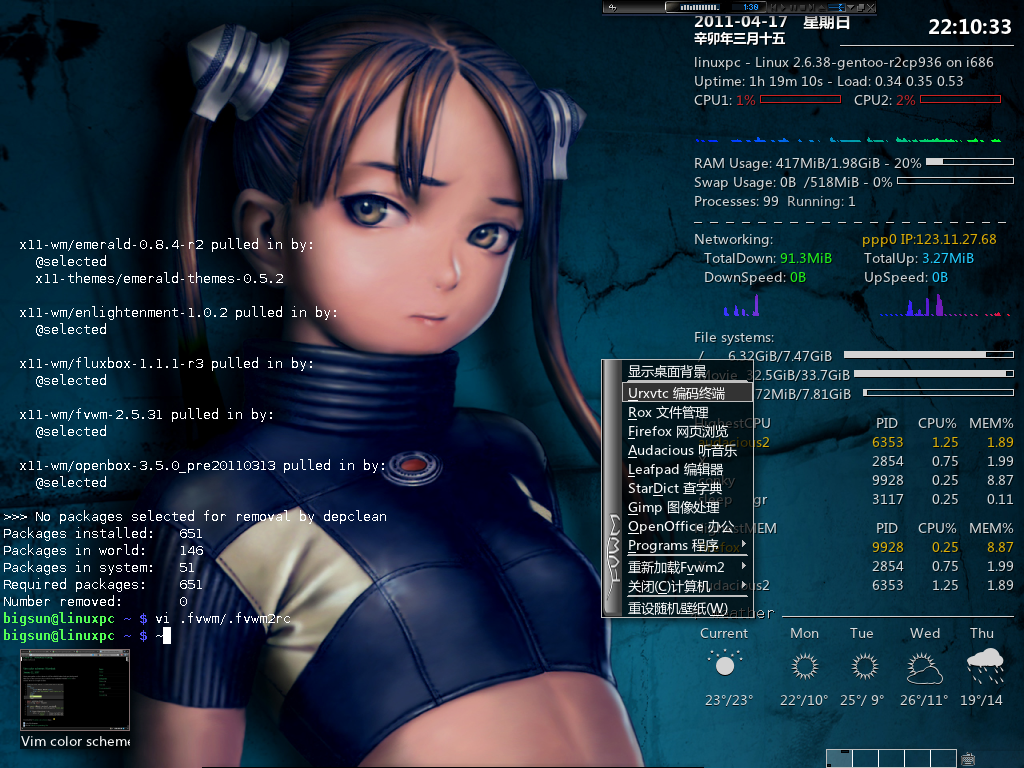1024x768 pixels.
Task: Expand the Programs 程序 submenu arrow
Action: click(744, 543)
